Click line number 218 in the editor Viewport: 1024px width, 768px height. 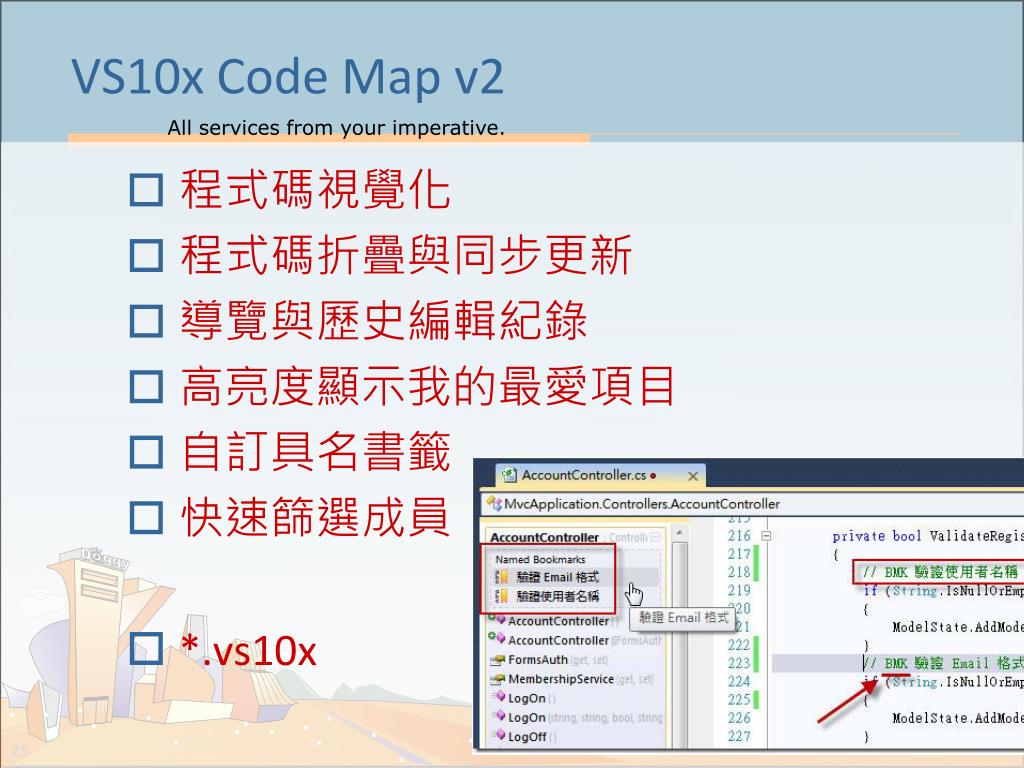pos(739,572)
